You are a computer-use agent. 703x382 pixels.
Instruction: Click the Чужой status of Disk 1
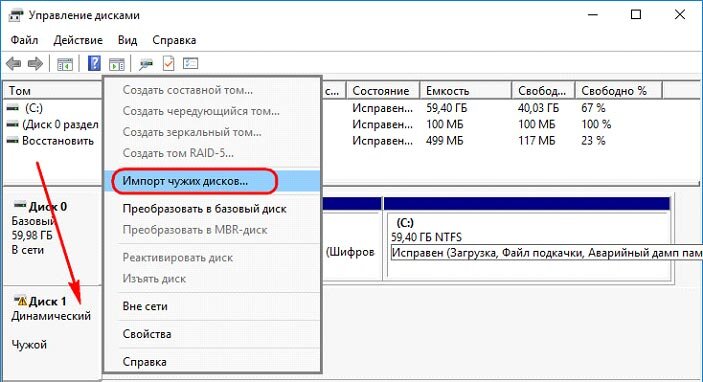coord(29,345)
